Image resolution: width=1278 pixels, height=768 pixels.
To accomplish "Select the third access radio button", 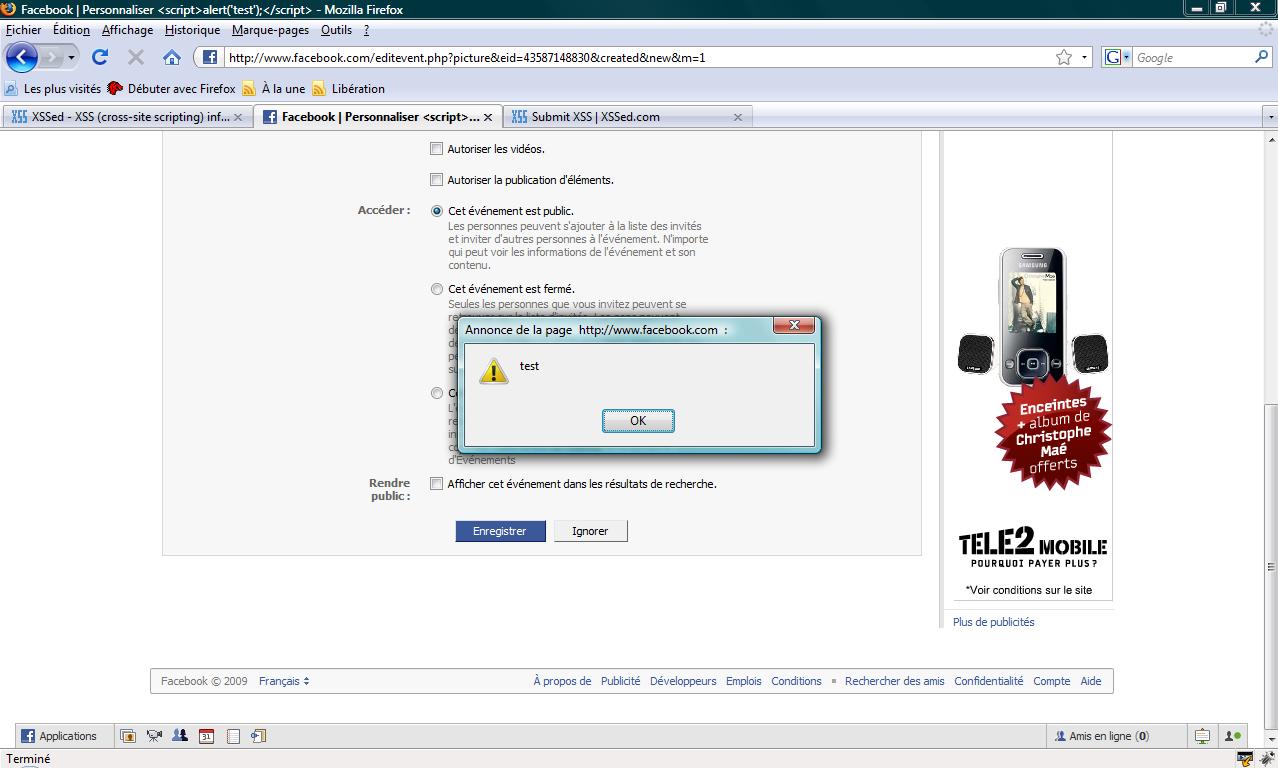I will point(437,393).
